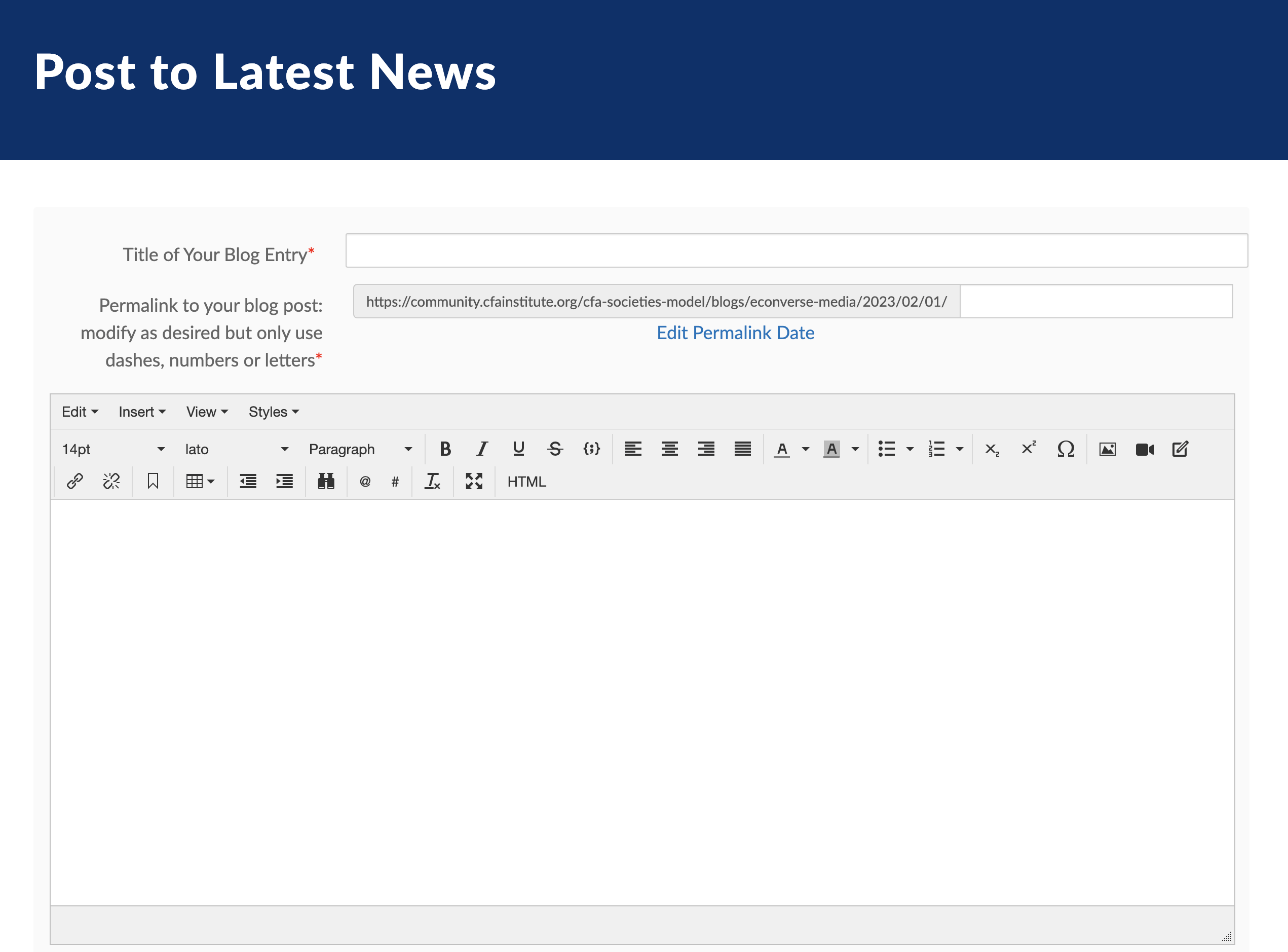Toggle fullscreen editing mode
Screen dimensions: 1288x952
pyautogui.click(x=473, y=481)
